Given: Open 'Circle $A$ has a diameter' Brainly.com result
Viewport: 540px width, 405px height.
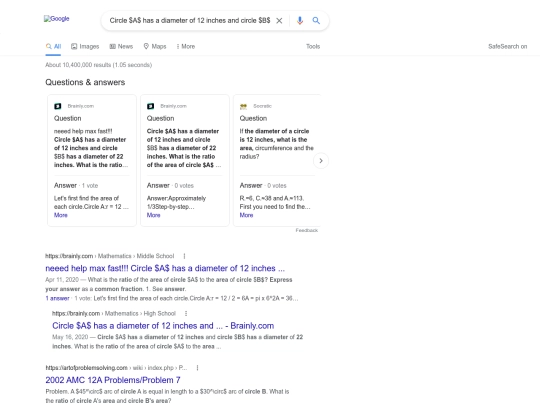Looking at the screenshot, I should (x=163, y=326).
